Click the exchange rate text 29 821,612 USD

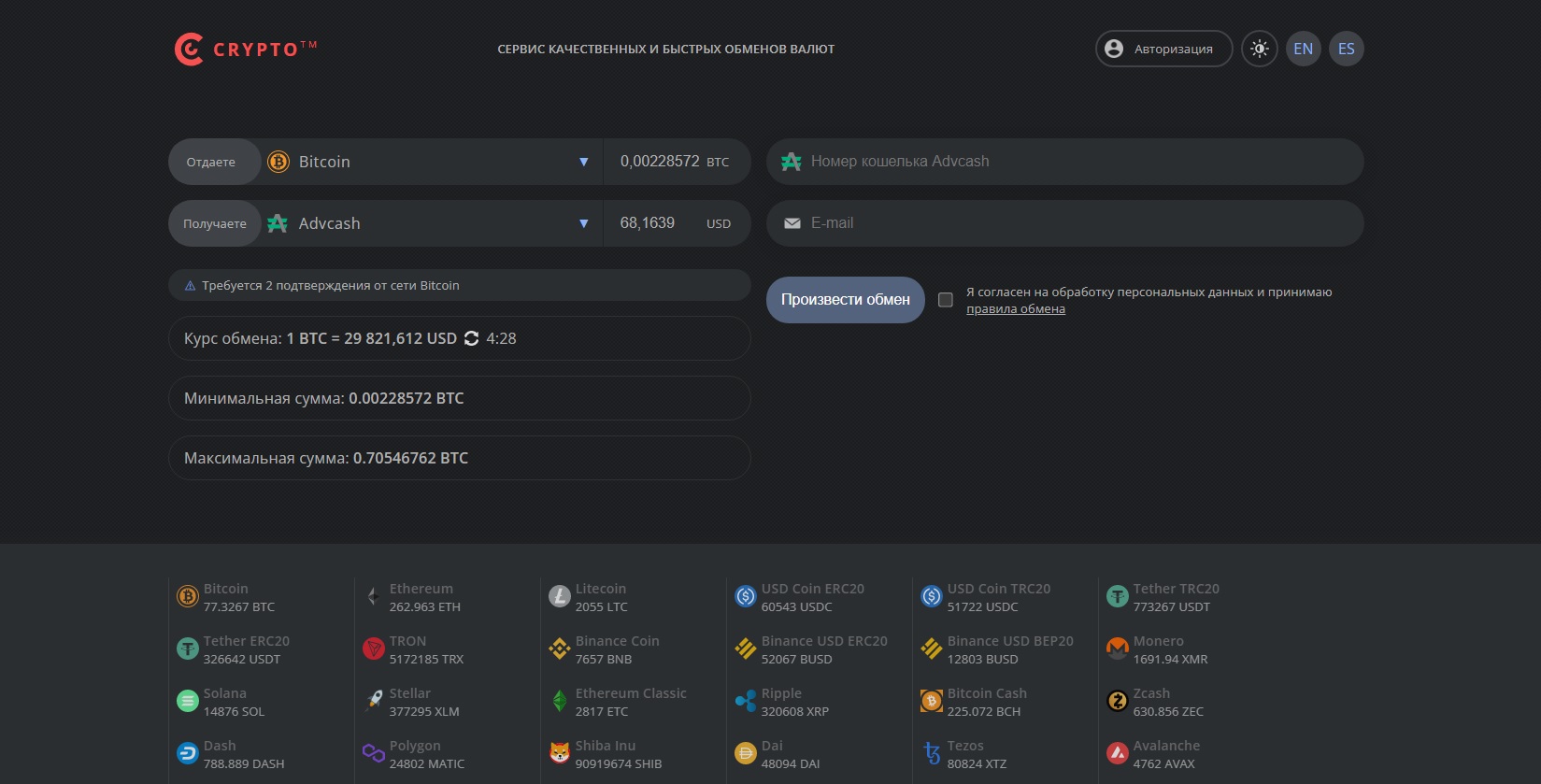click(400, 338)
